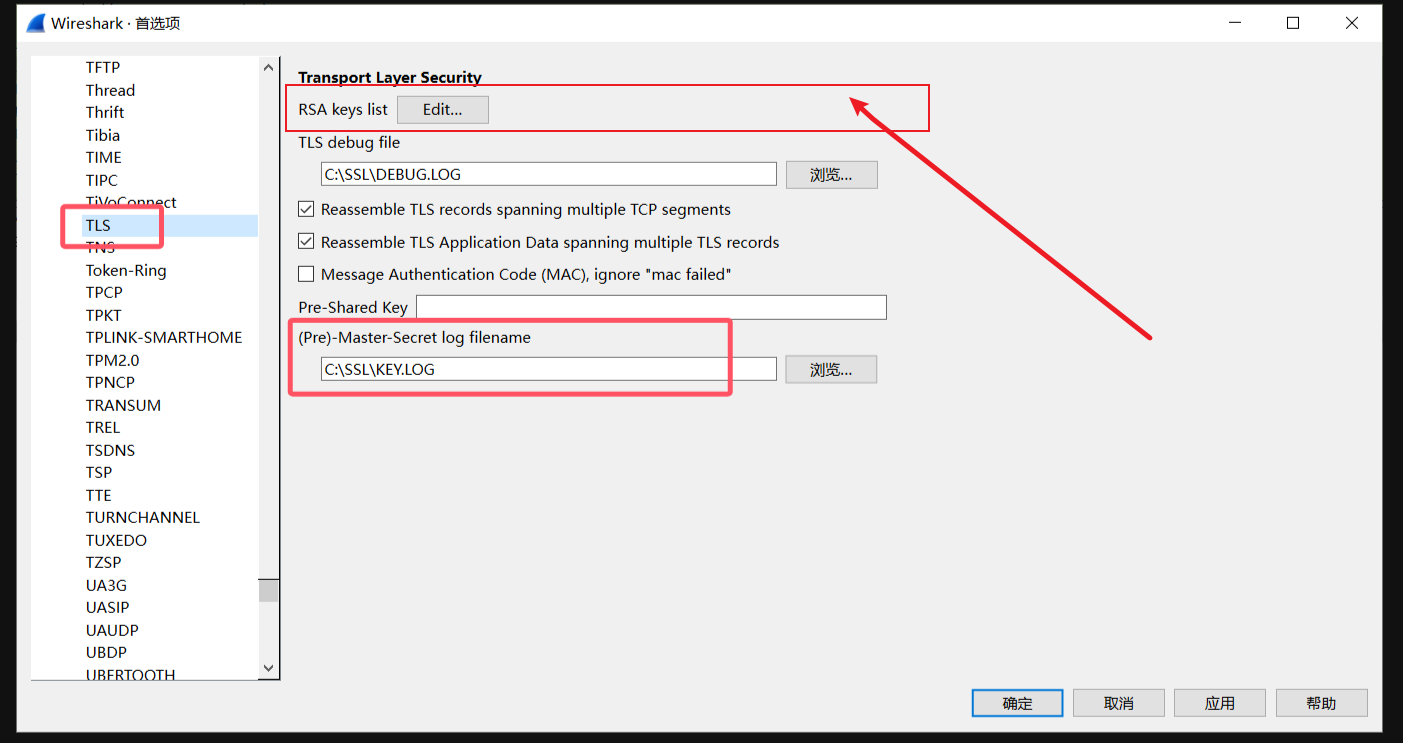Select Token-Ring in the protocol list

point(126,271)
